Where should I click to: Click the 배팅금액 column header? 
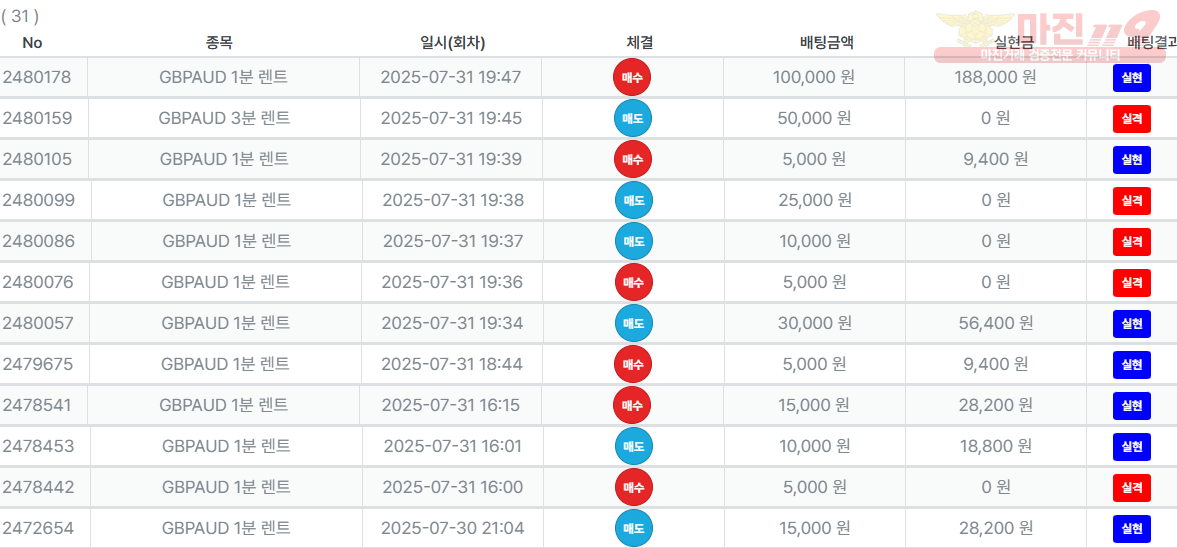[x=827, y=43]
